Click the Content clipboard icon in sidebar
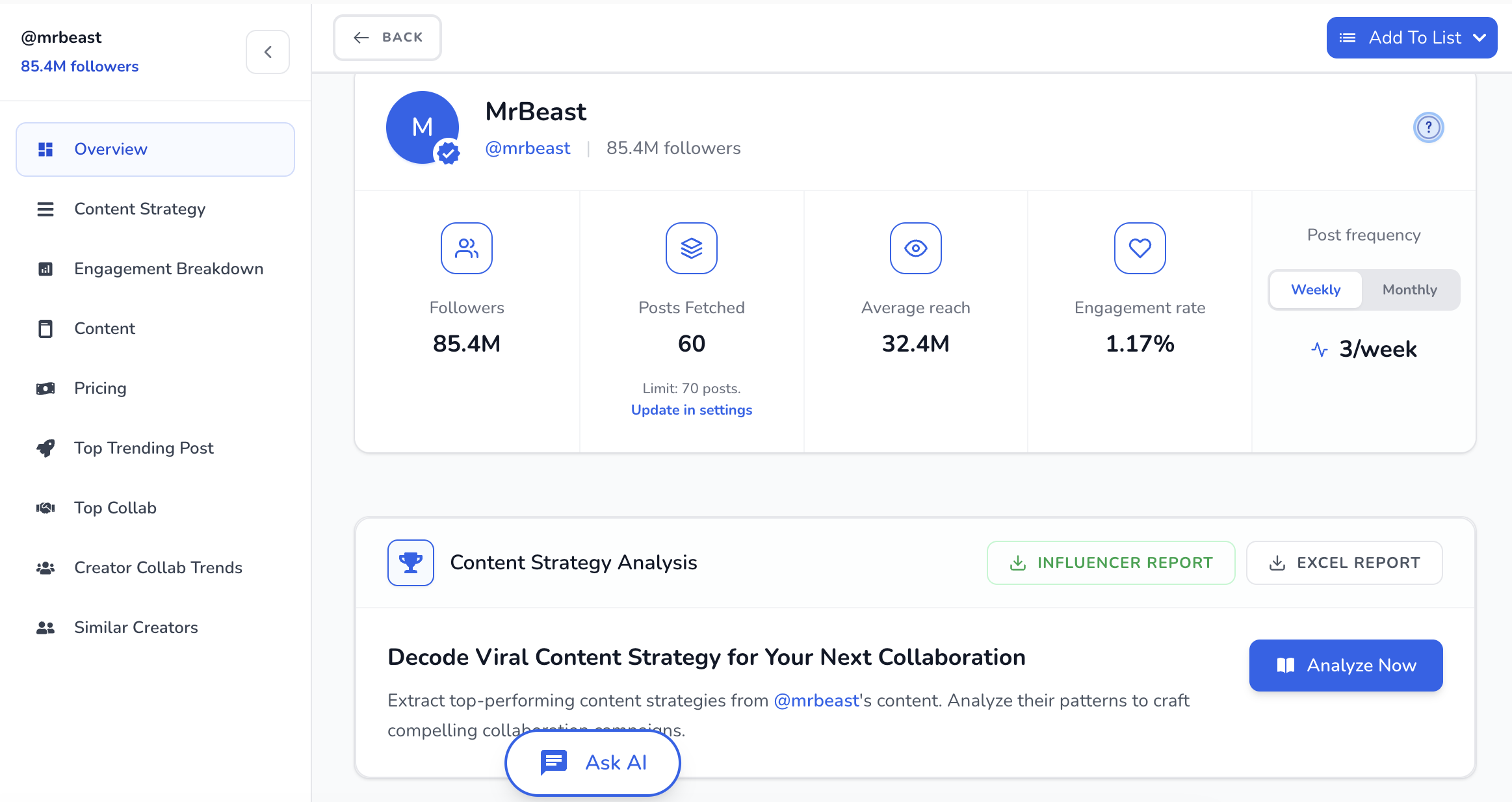 tap(46, 329)
